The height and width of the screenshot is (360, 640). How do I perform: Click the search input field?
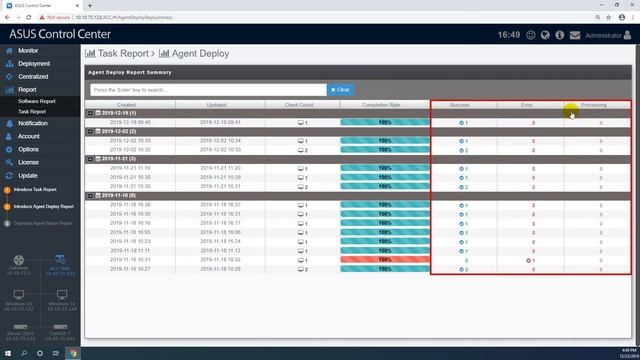coord(208,90)
